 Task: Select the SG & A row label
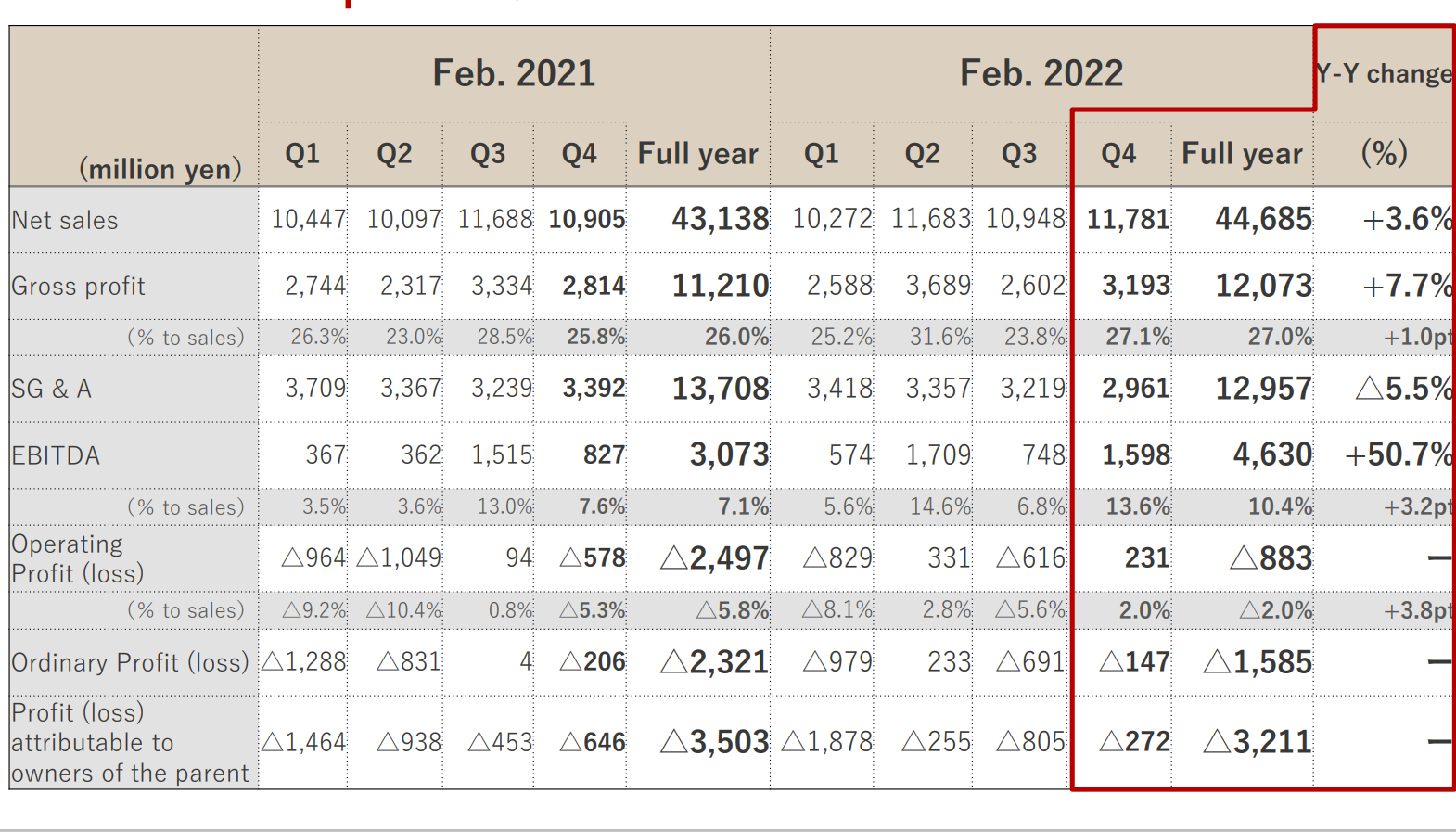tap(51, 390)
